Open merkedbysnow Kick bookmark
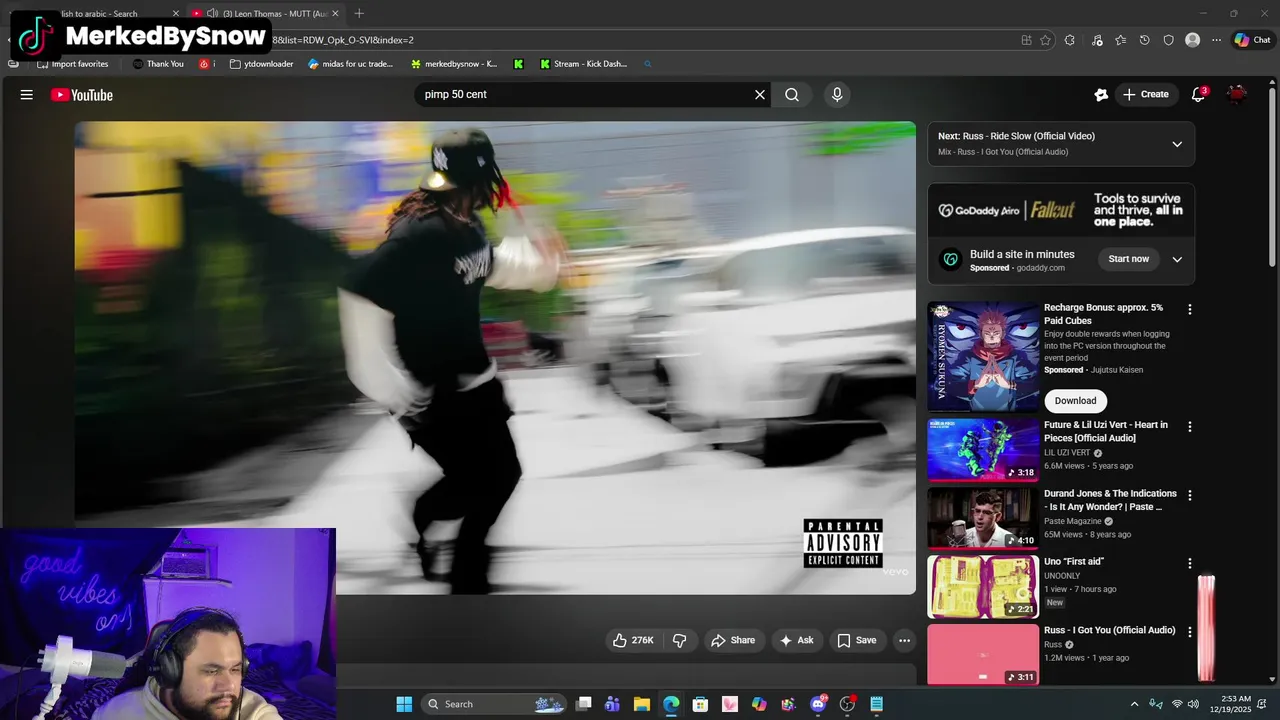The image size is (1280, 720). click(453, 64)
